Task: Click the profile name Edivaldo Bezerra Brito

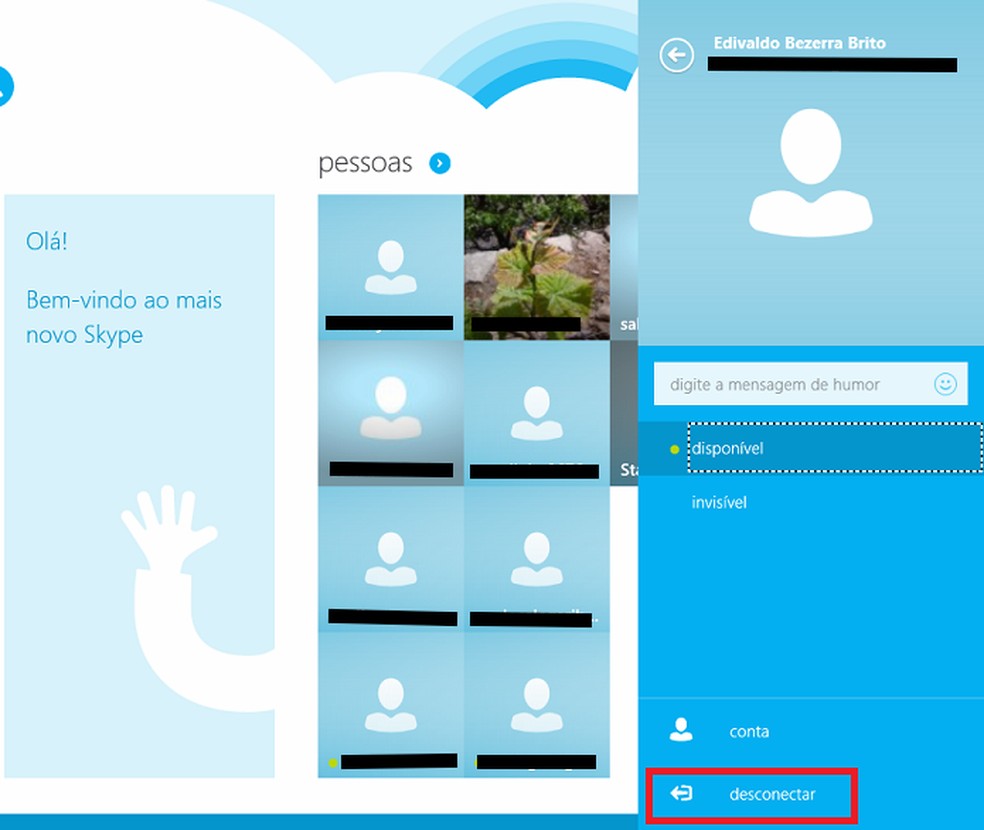Action: click(800, 43)
